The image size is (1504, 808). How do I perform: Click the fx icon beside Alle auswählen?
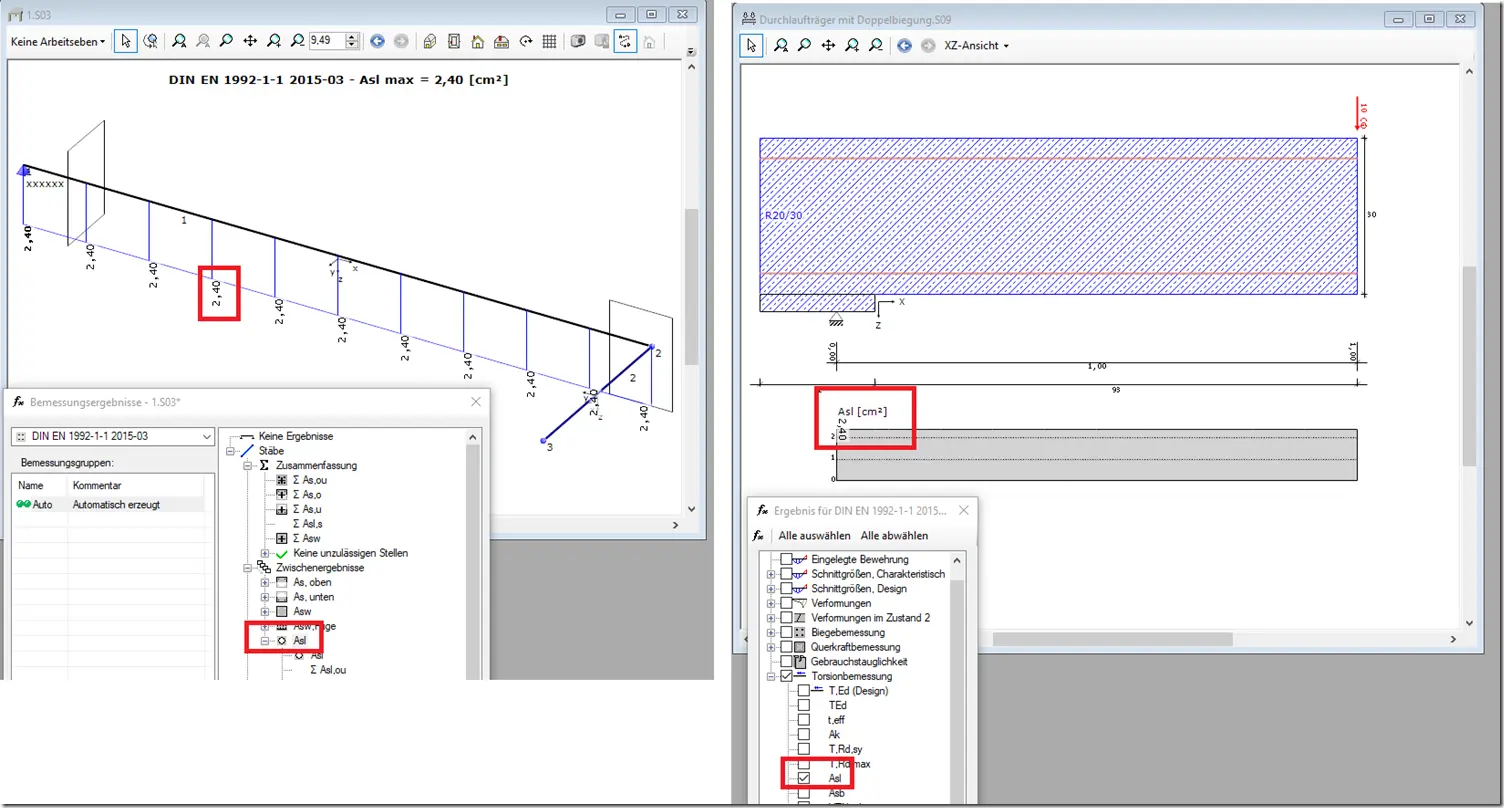click(x=759, y=536)
